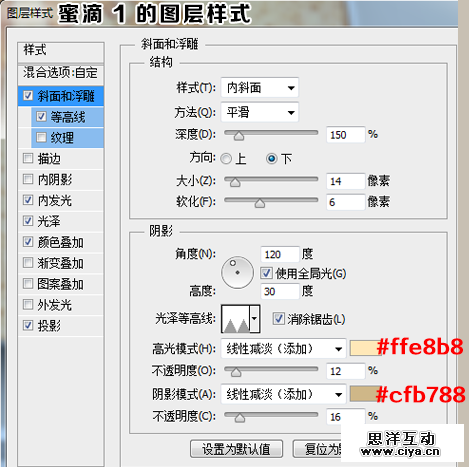This screenshot has height=467, width=469.
Task: Click the 设置为默认值 button
Action: point(236,449)
